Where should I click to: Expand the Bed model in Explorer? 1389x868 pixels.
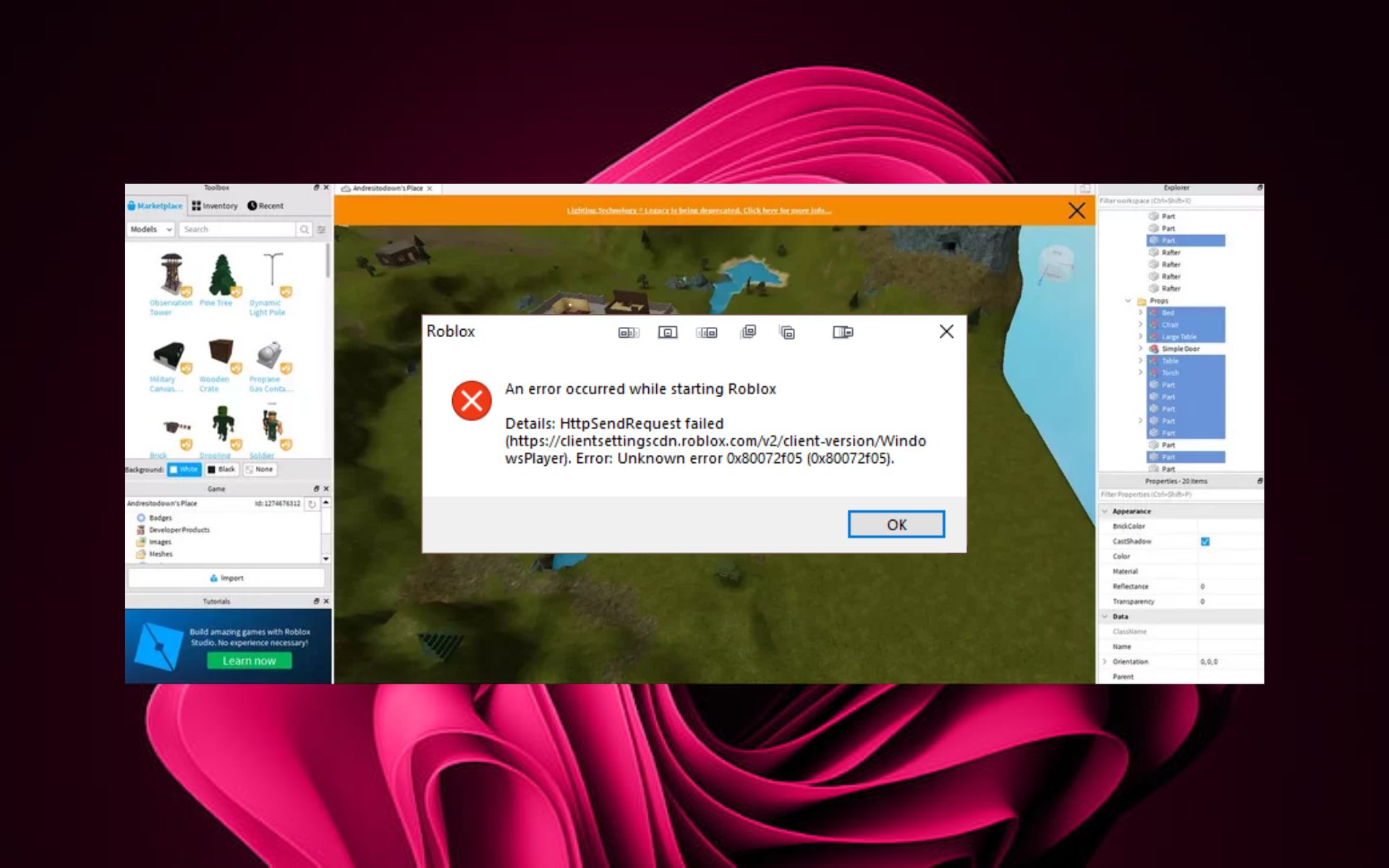coord(1141,312)
